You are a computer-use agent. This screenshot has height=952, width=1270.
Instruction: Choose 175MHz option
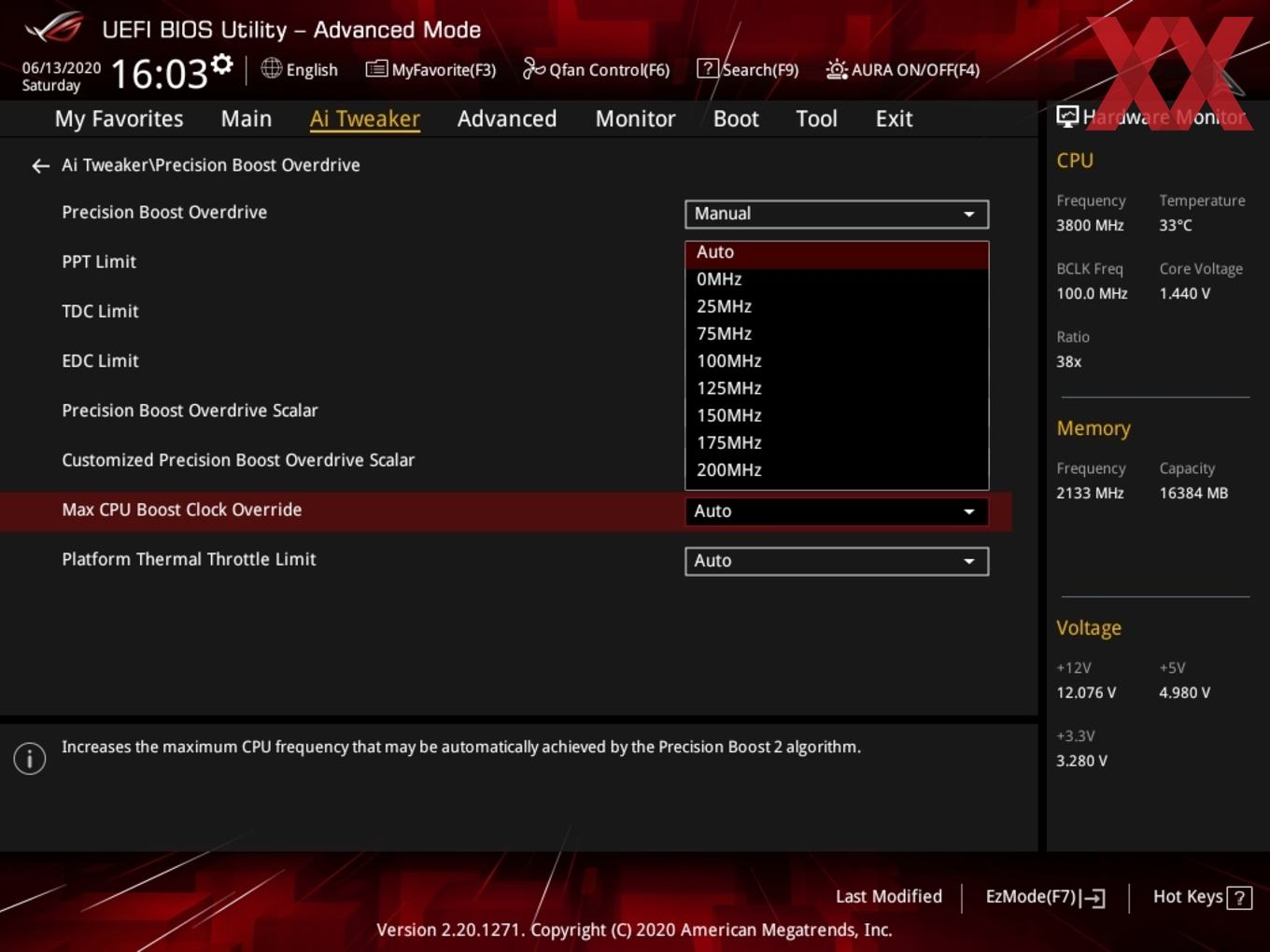(837, 442)
